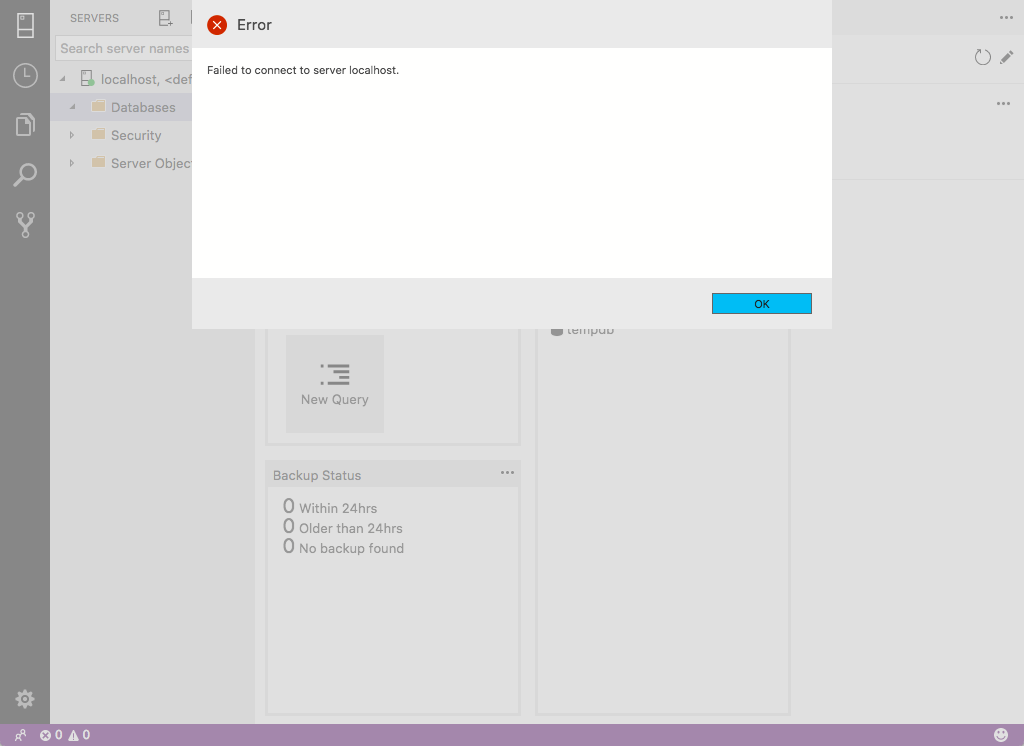This screenshot has height=746, width=1024.
Task: Open the Backup Status widget options menu
Action: [507, 472]
